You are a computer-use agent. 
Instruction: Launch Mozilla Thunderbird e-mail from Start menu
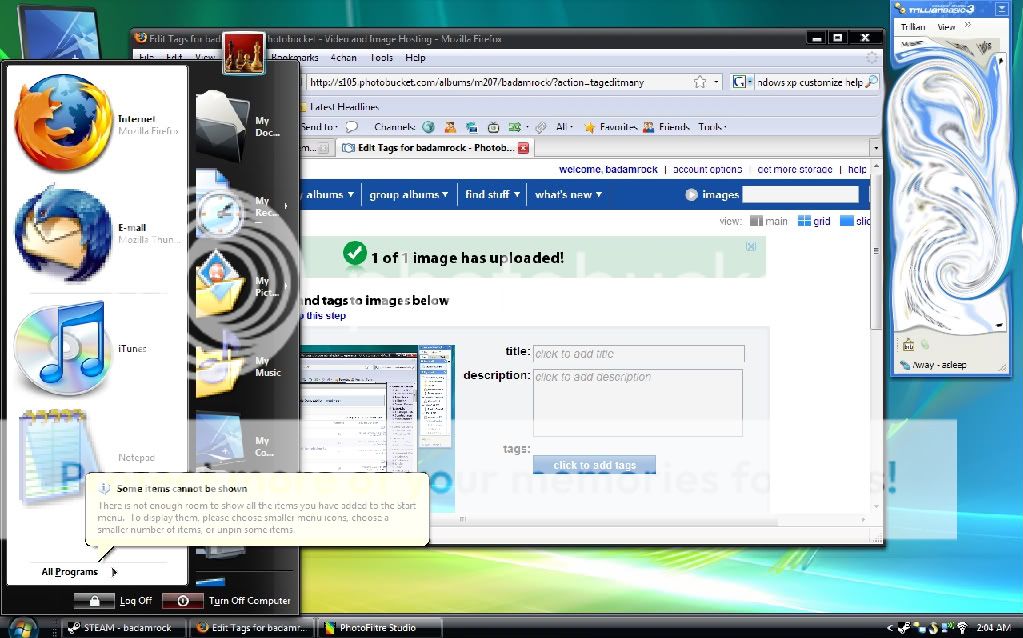(62, 233)
